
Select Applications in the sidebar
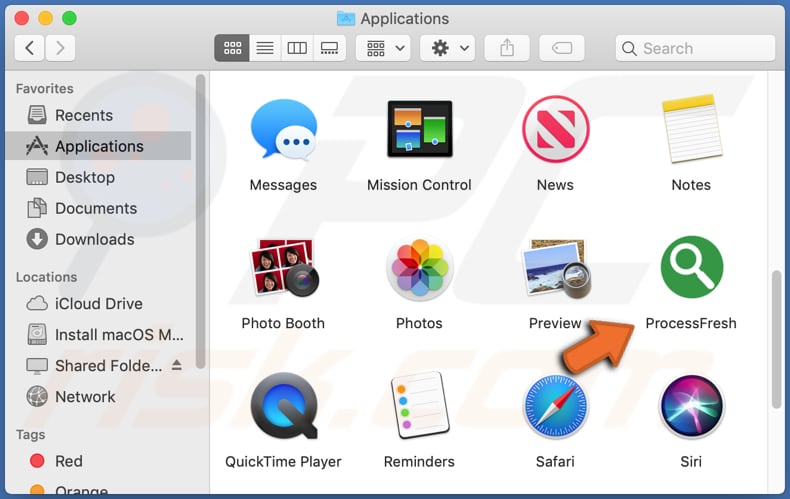click(x=98, y=146)
